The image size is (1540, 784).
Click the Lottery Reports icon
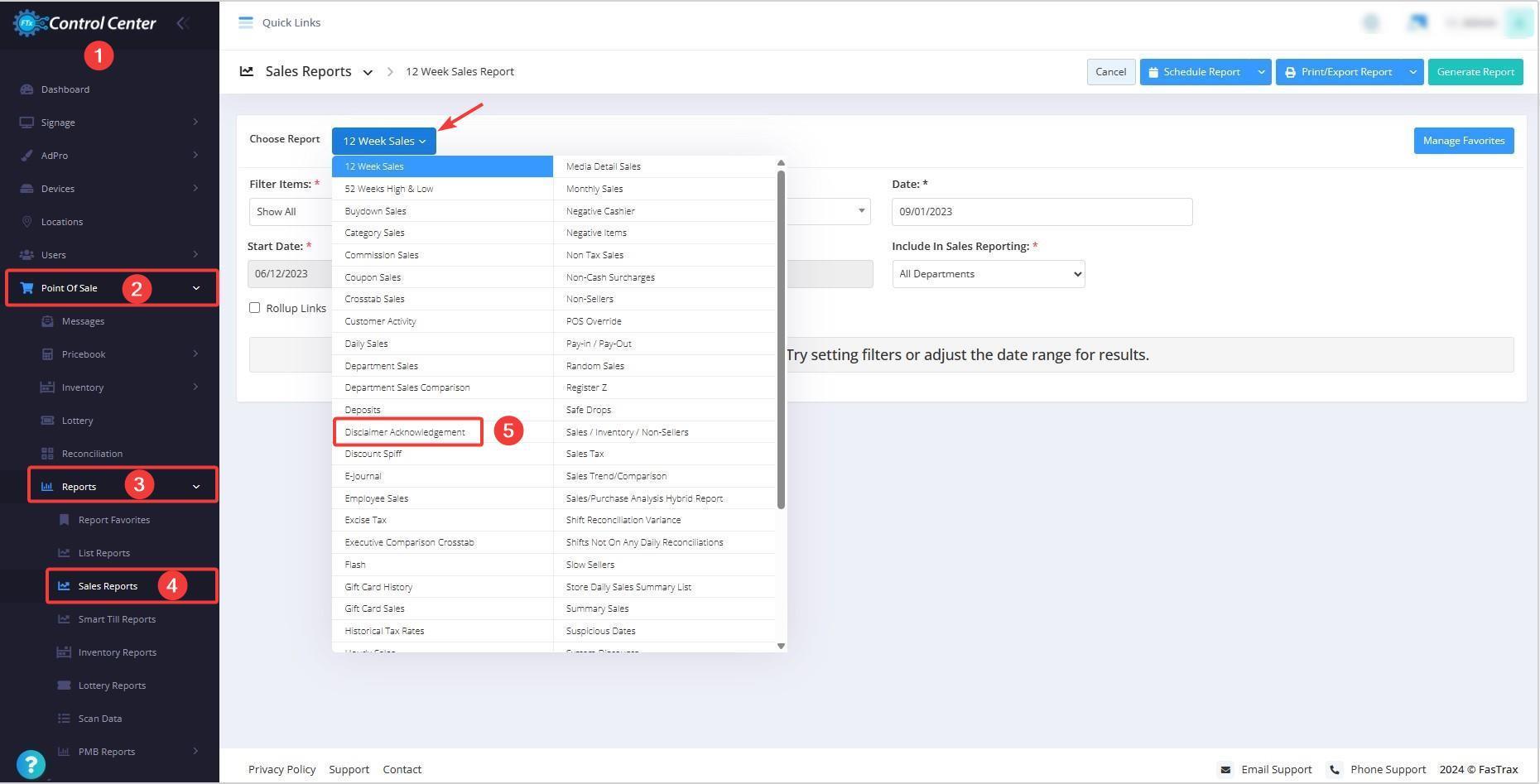[64, 685]
